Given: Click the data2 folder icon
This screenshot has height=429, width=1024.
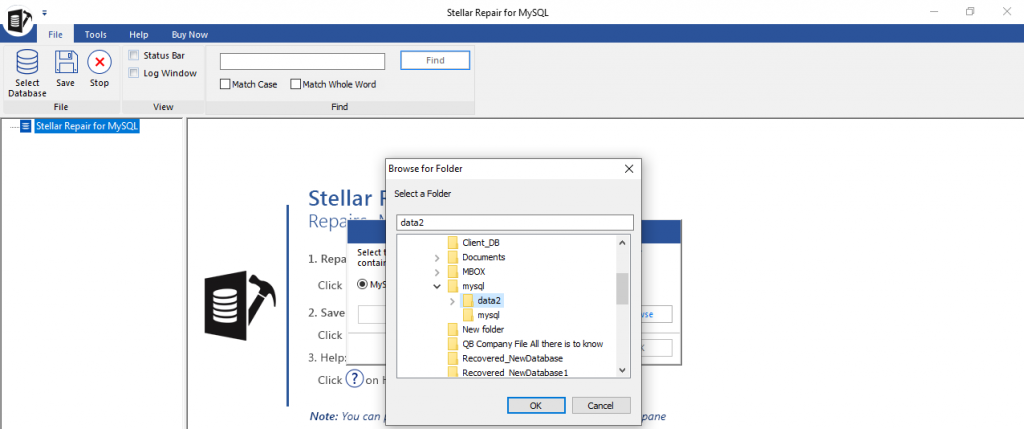Looking at the screenshot, I should click(468, 300).
